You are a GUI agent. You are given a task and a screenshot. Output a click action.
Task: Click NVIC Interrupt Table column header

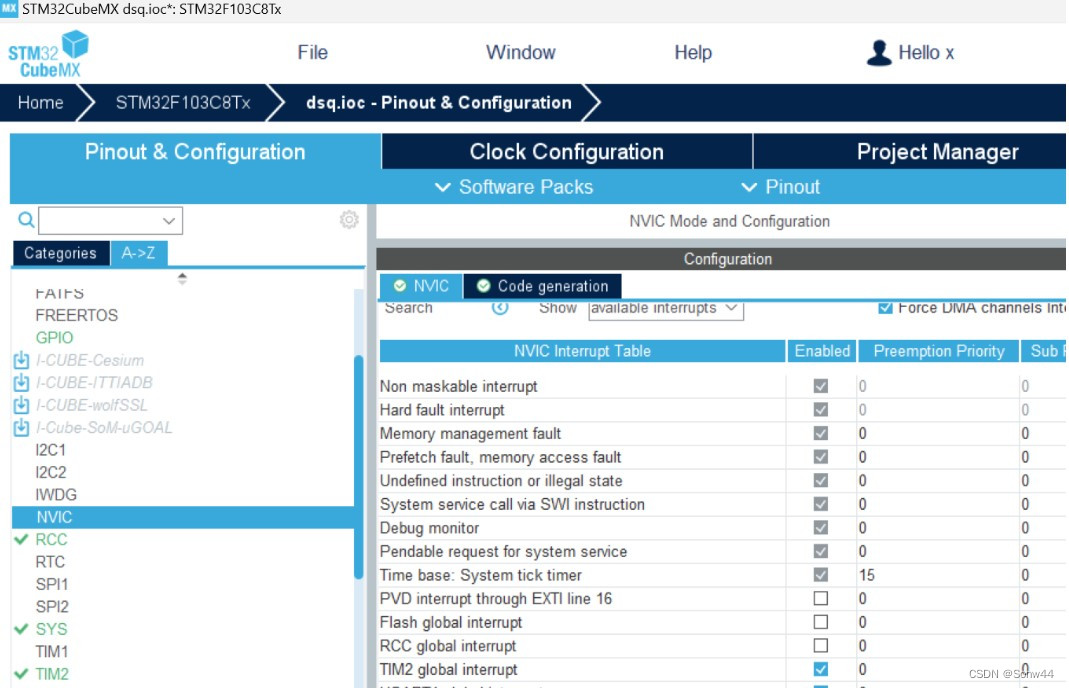point(582,350)
